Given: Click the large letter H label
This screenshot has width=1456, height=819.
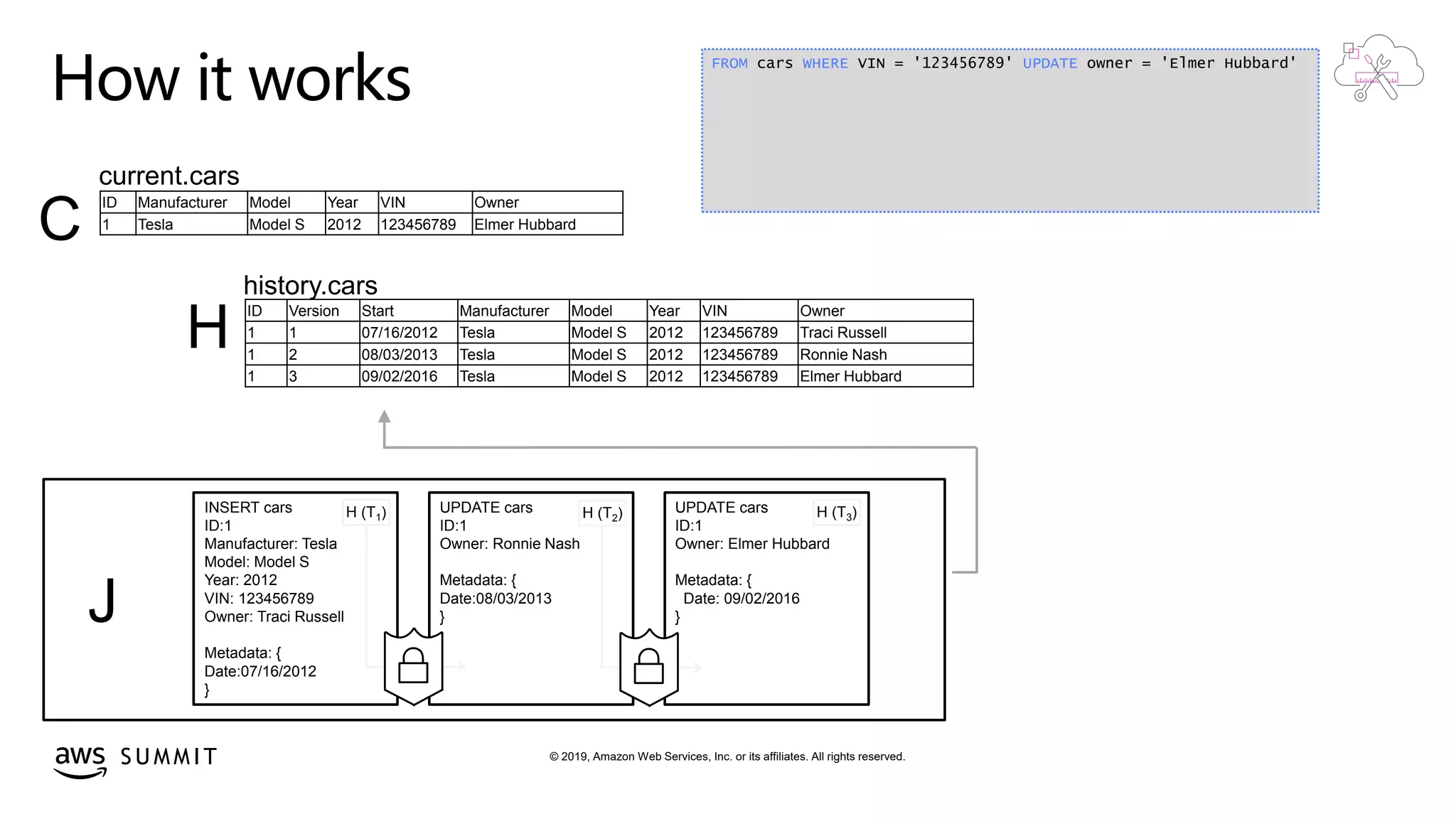Looking at the screenshot, I should coord(208,327).
